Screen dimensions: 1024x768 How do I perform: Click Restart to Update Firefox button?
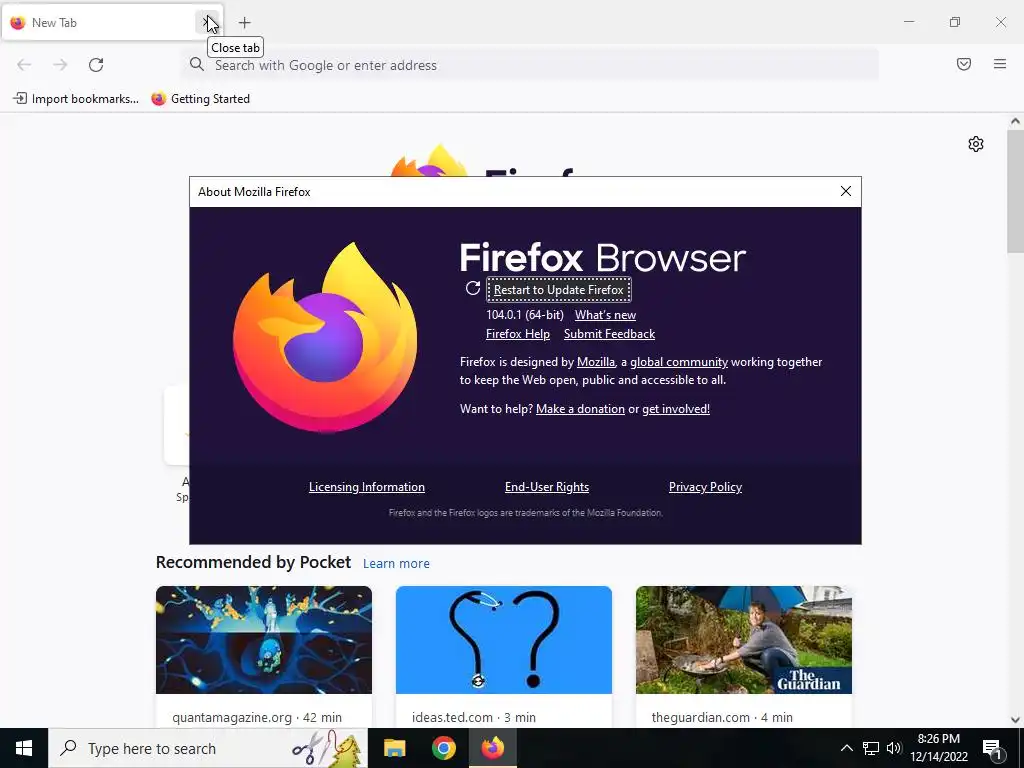559,289
